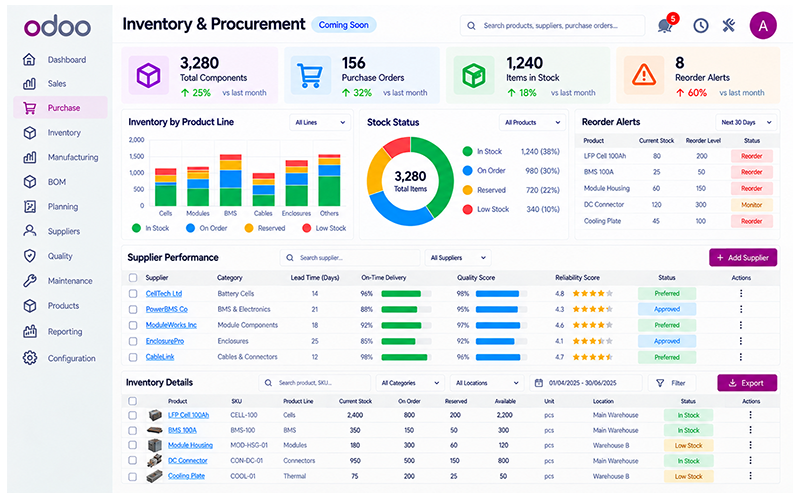
Task: Click the Sales chart icon in sidebar
Action: click(x=30, y=83)
